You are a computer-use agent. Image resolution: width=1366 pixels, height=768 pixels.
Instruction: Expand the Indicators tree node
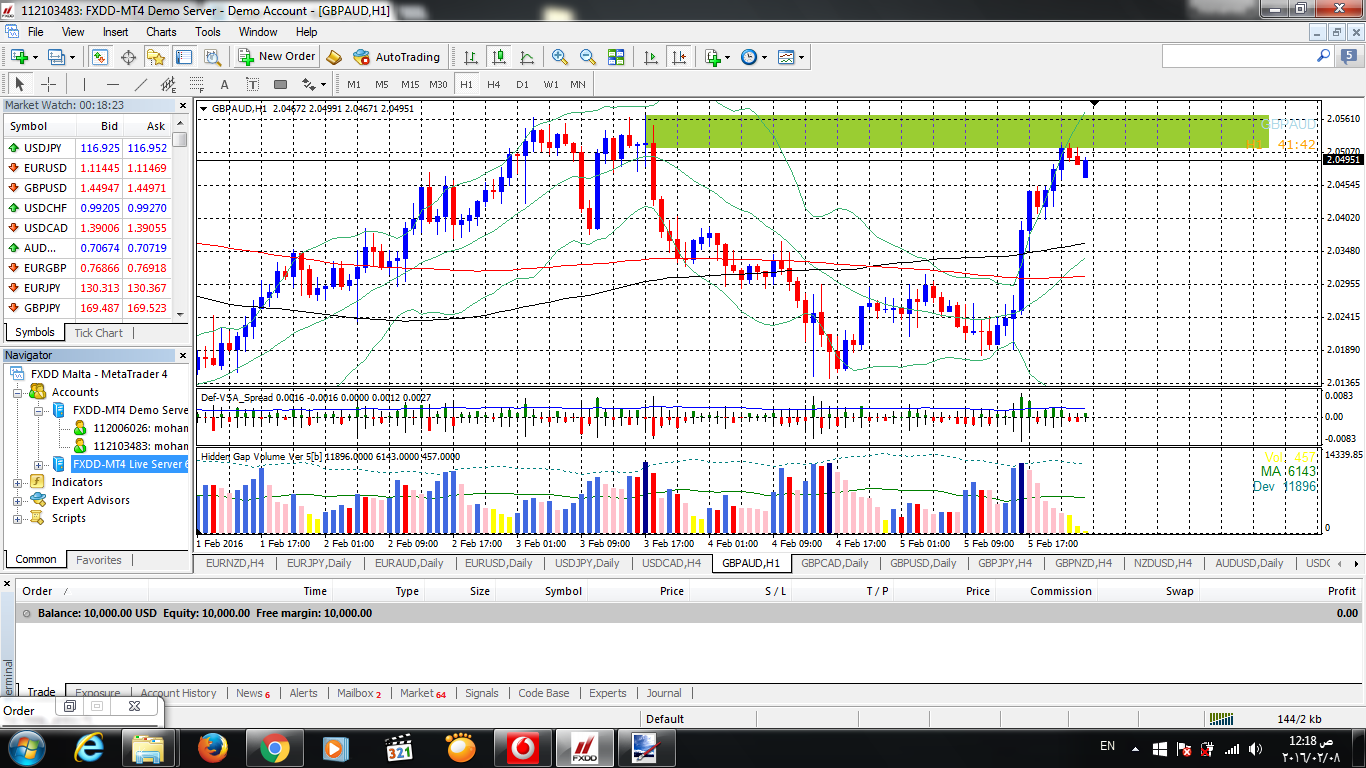coord(17,482)
